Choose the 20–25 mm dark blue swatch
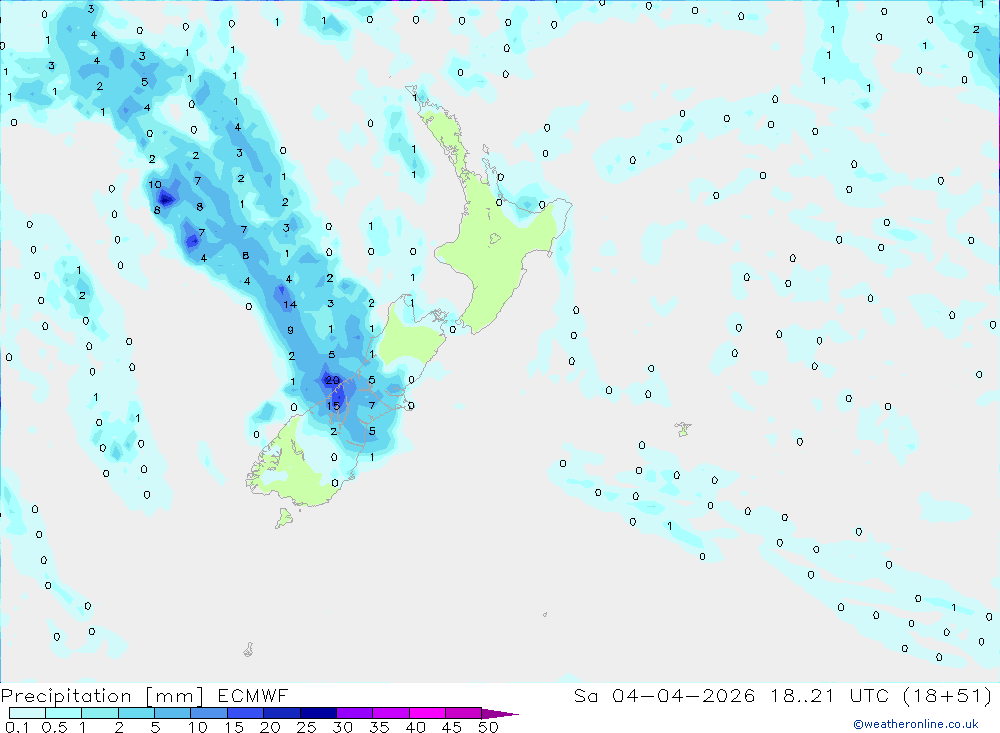1000x733 pixels. tap(282, 713)
